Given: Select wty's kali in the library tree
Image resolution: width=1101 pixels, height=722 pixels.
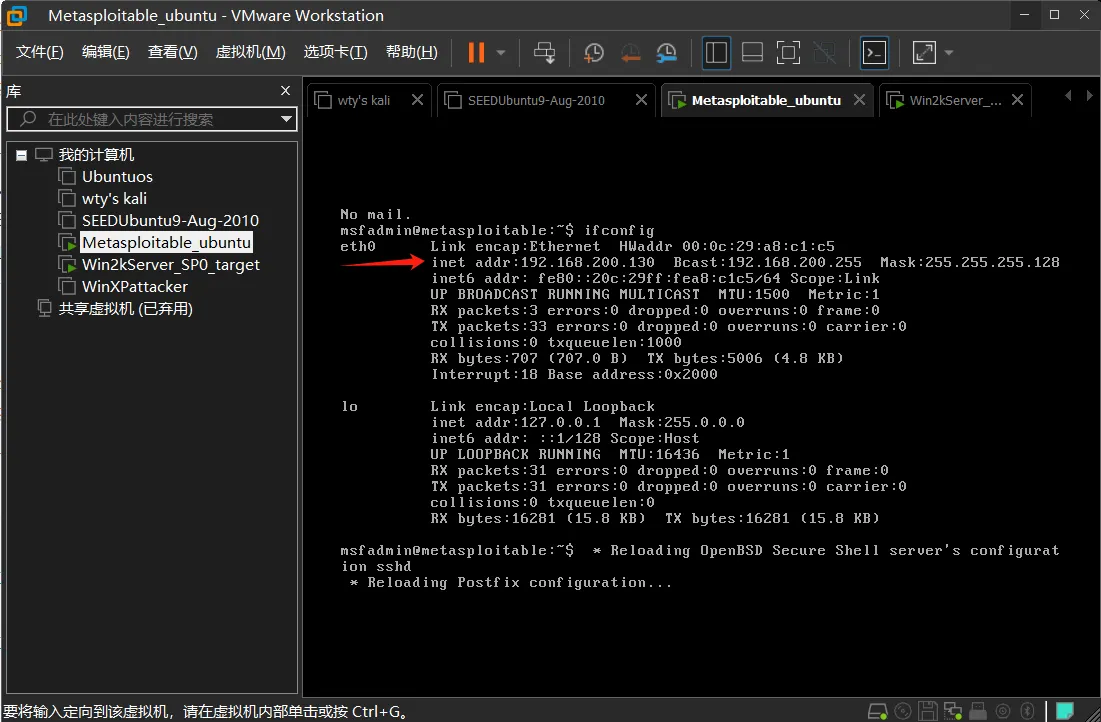Looking at the screenshot, I should (114, 198).
